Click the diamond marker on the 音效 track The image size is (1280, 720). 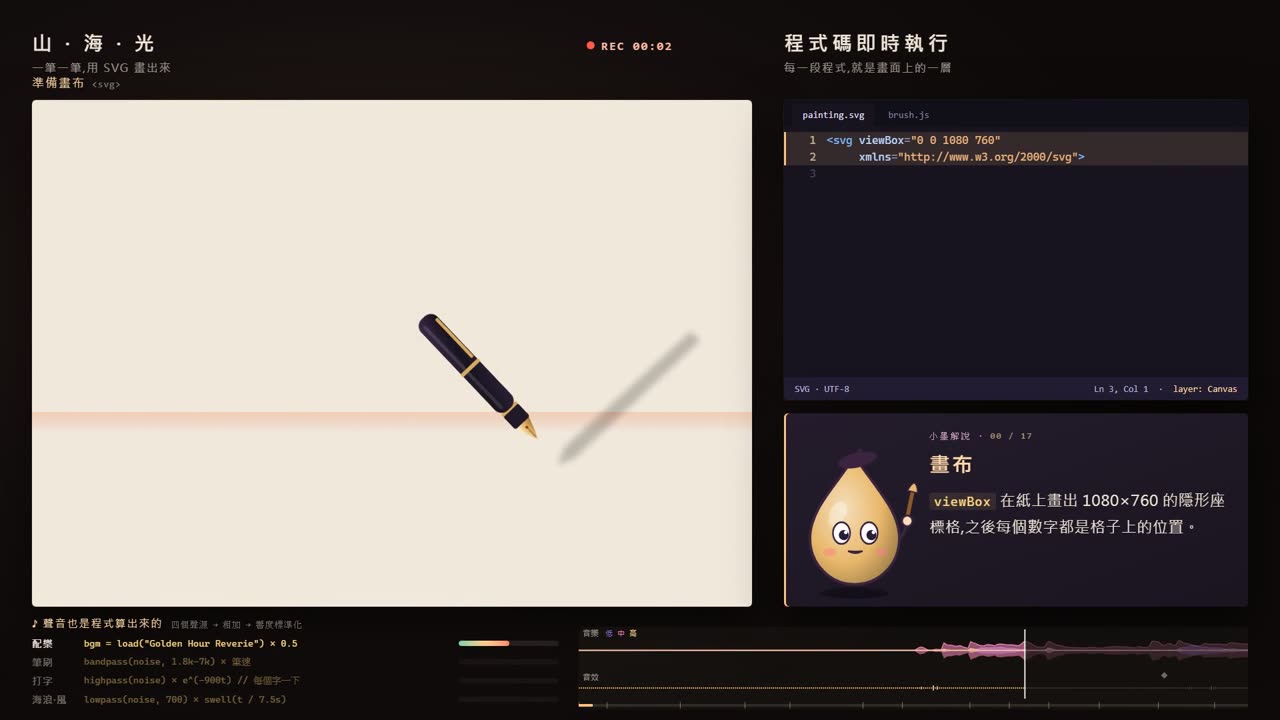tap(1164, 676)
